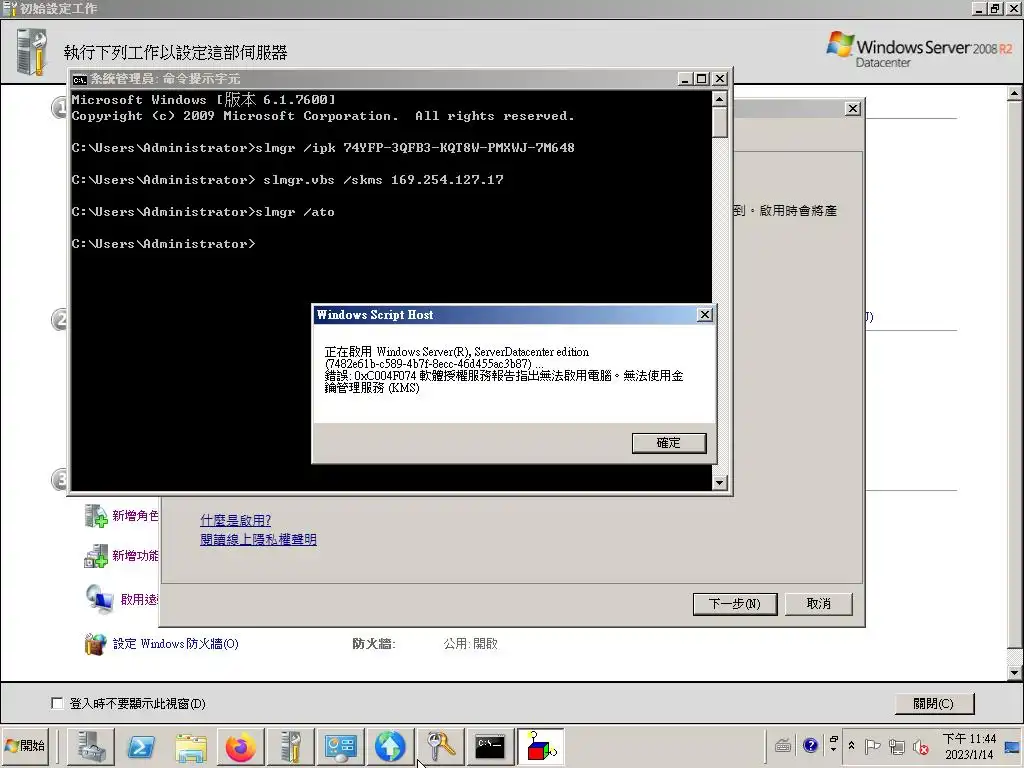Show hidden tray icons arrow
The height and width of the screenshot is (768, 1024).
coord(852,745)
